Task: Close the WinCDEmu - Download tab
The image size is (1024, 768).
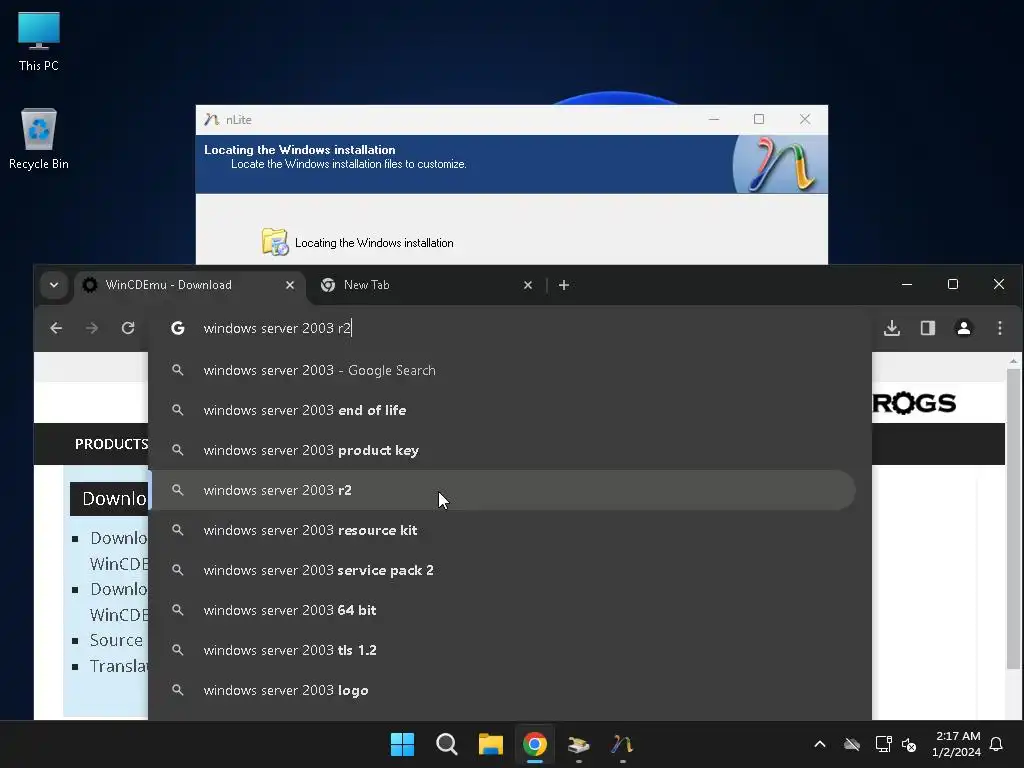Action: pyautogui.click(x=290, y=285)
